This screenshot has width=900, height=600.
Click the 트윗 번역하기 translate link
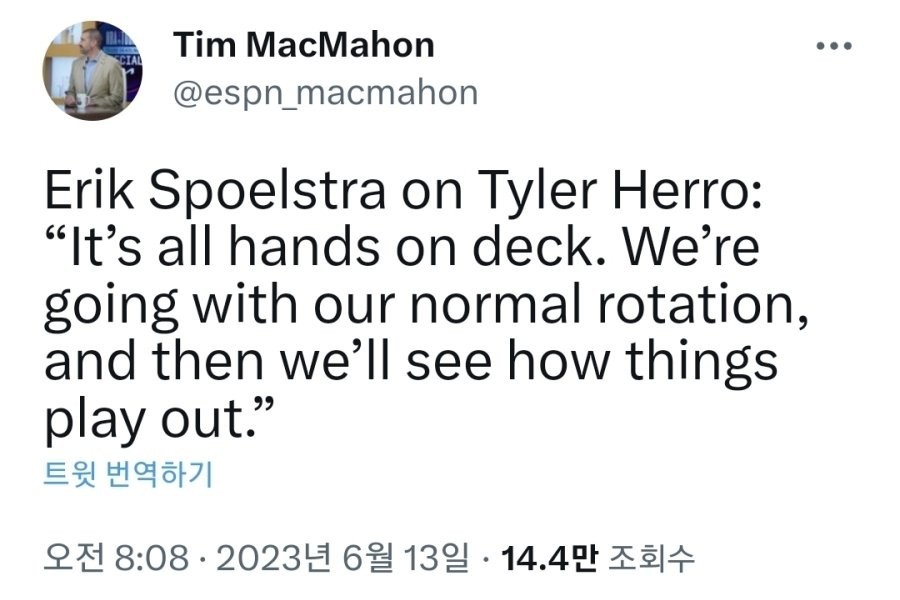coord(127,473)
